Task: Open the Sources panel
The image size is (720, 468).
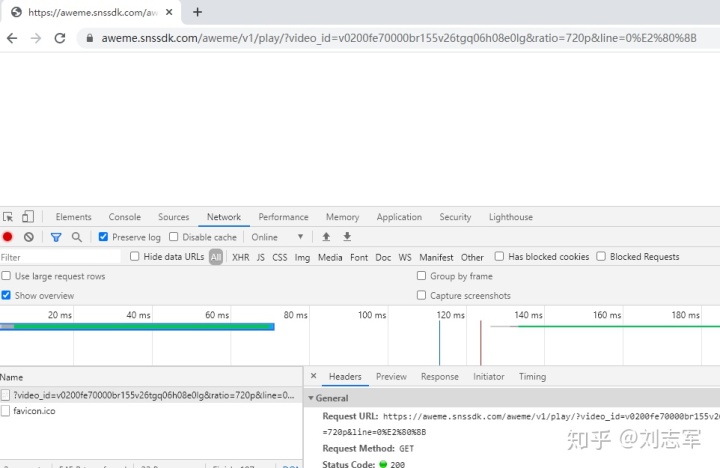Action: 174,217
